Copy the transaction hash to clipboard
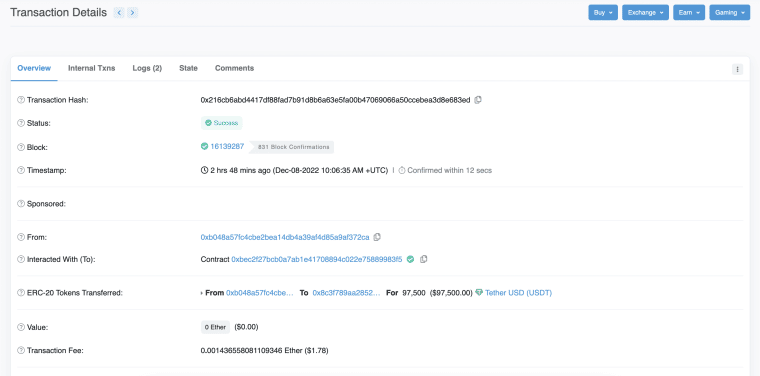This screenshot has height=376, width=760. coord(478,100)
